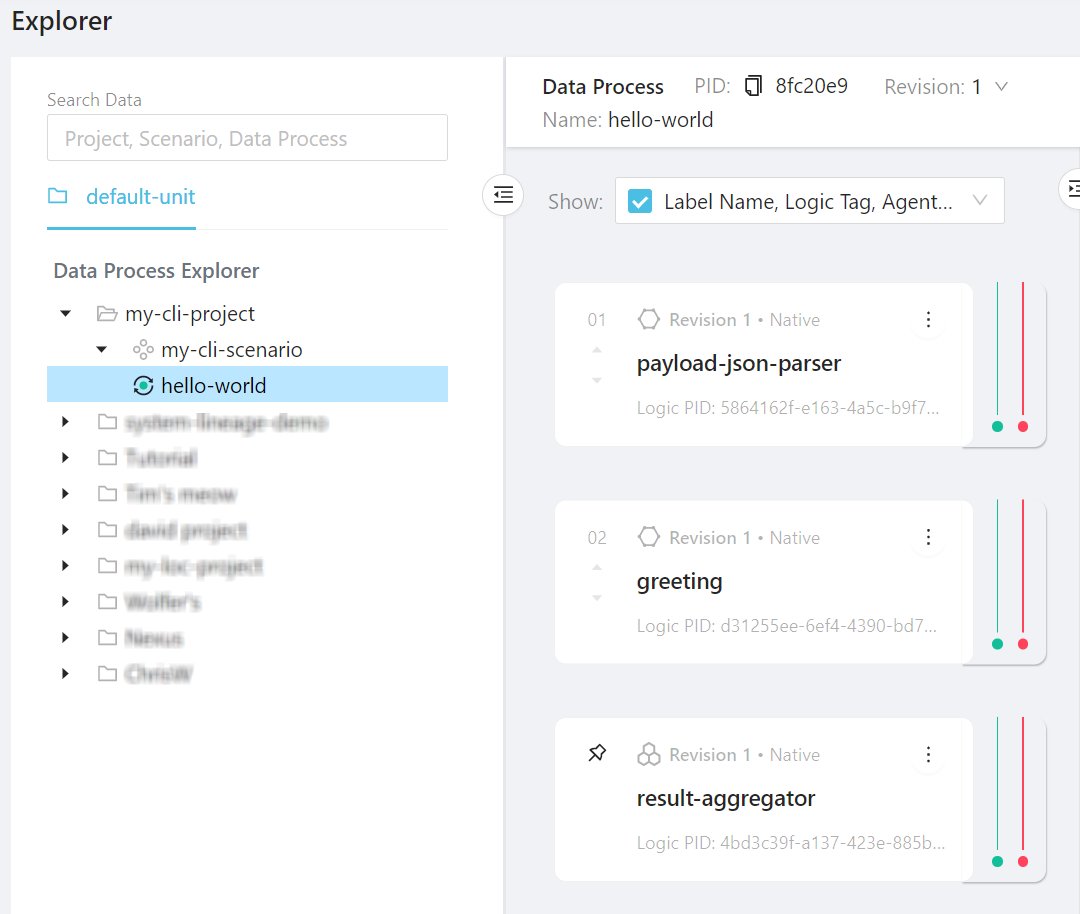Collapse the my-cli-project tree node

[x=66, y=314]
